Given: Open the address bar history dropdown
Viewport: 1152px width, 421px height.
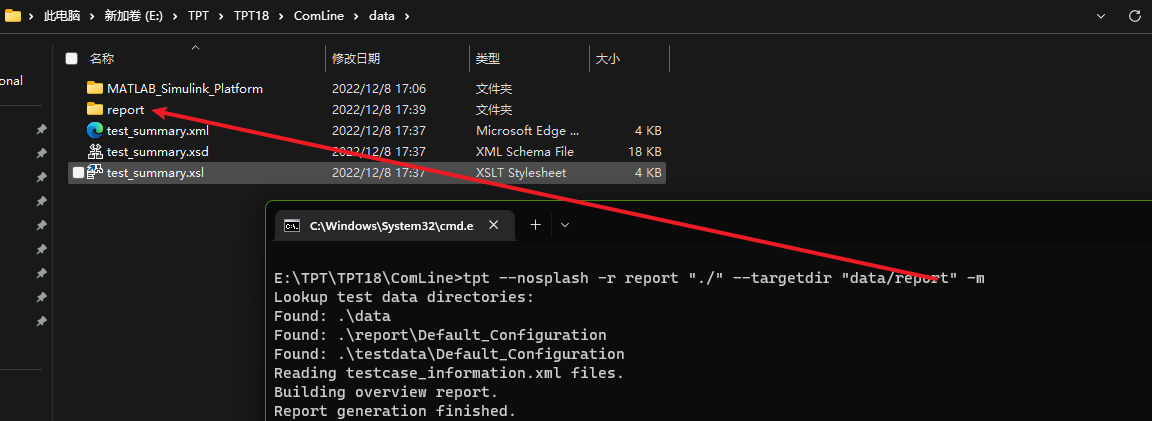Looking at the screenshot, I should (x=1101, y=15).
